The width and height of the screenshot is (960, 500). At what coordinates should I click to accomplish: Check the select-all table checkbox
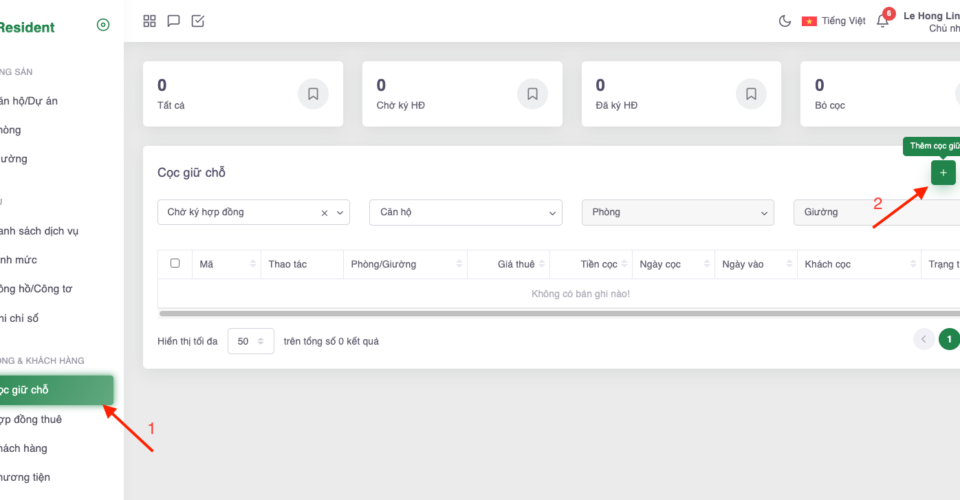point(175,264)
